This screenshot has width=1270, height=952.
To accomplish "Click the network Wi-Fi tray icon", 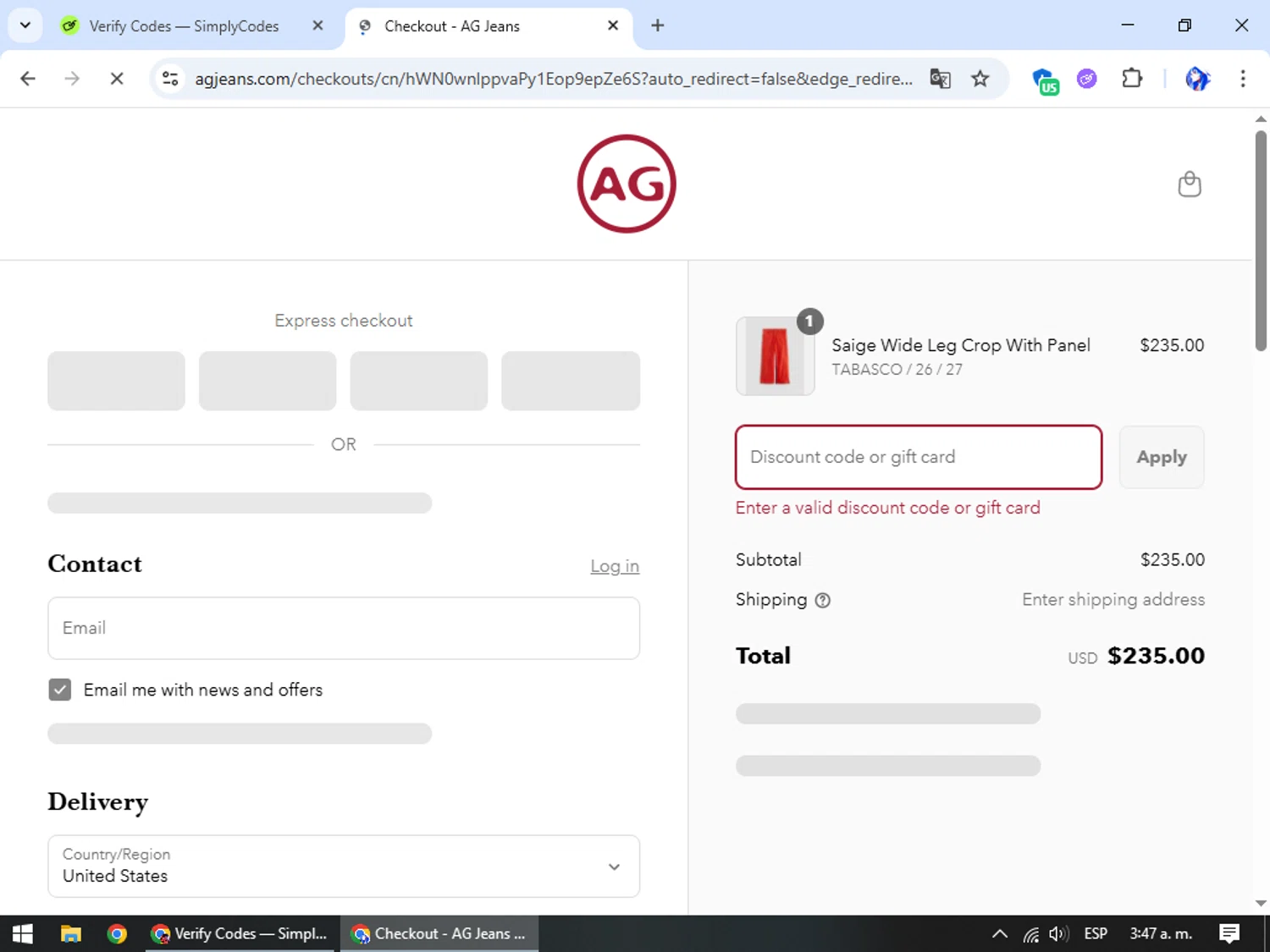I will [x=1030, y=934].
